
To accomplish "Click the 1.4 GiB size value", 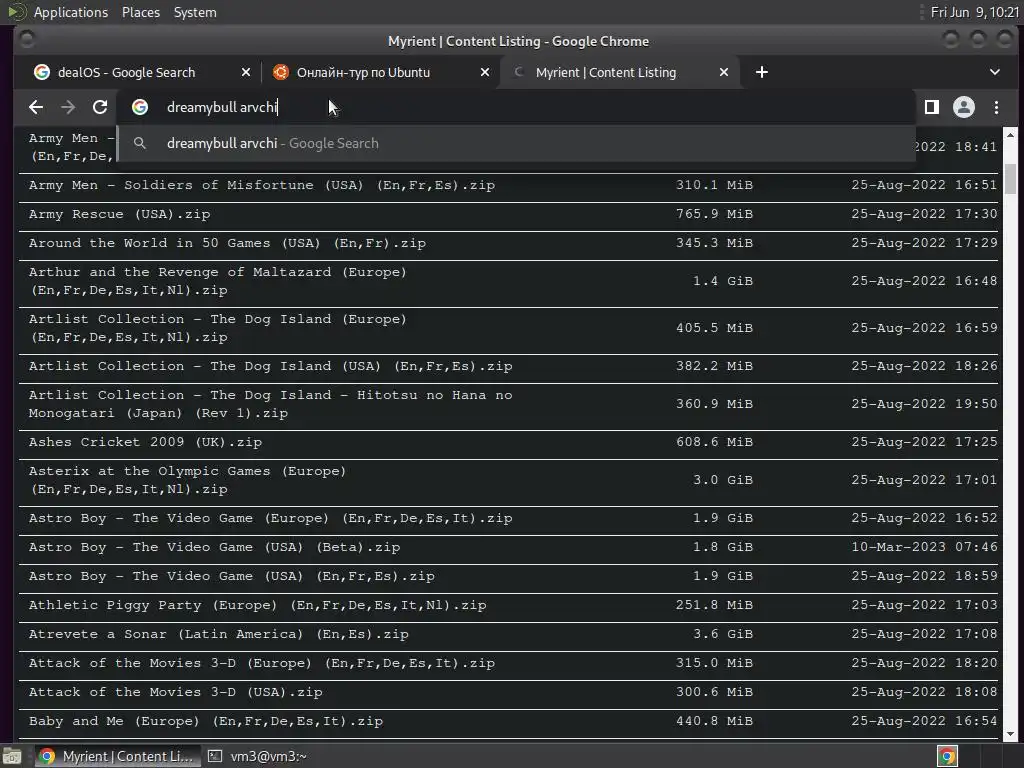I will coord(723,281).
